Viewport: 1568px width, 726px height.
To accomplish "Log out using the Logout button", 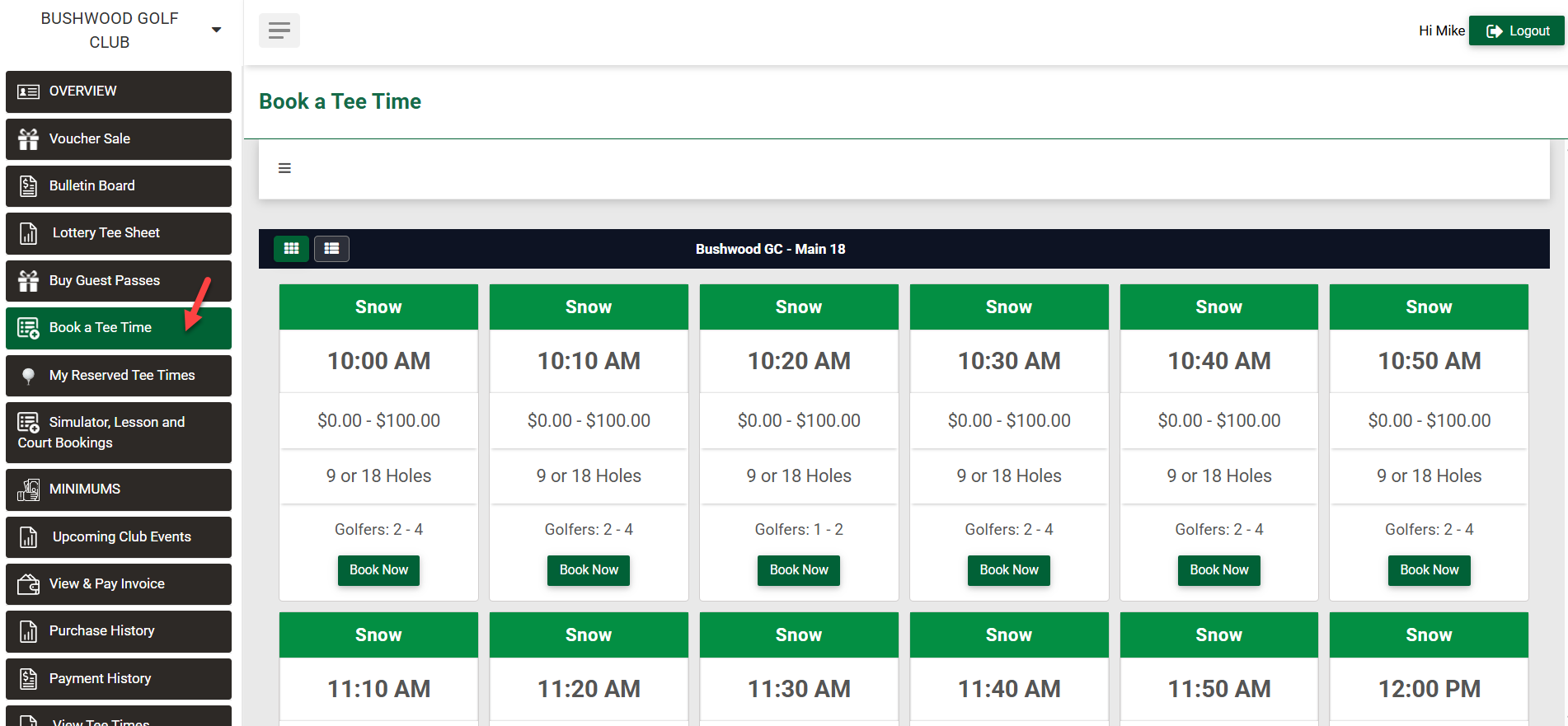I will (1517, 31).
